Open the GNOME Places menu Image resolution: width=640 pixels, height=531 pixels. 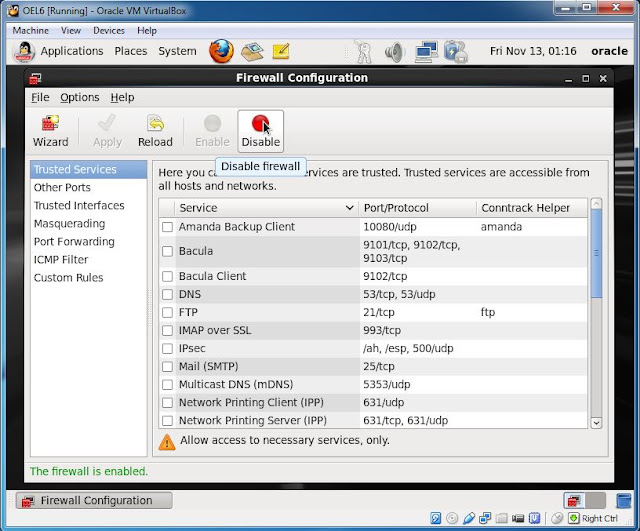click(x=131, y=51)
